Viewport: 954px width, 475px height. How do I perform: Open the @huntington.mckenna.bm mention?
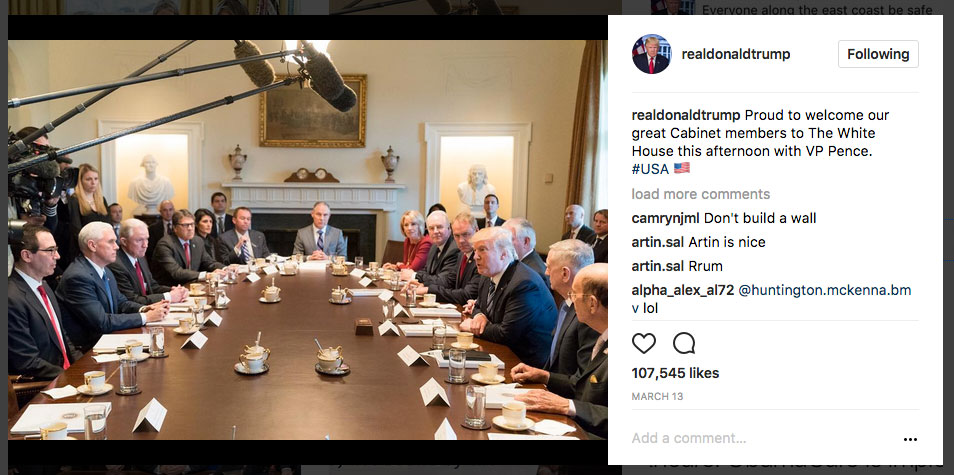pos(824,291)
